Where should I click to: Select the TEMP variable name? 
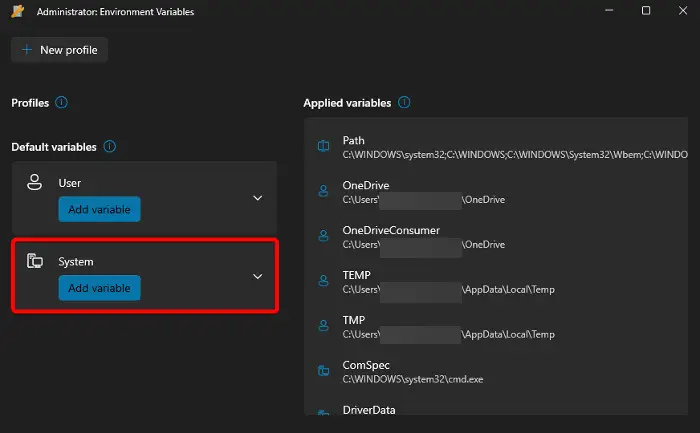point(357,275)
